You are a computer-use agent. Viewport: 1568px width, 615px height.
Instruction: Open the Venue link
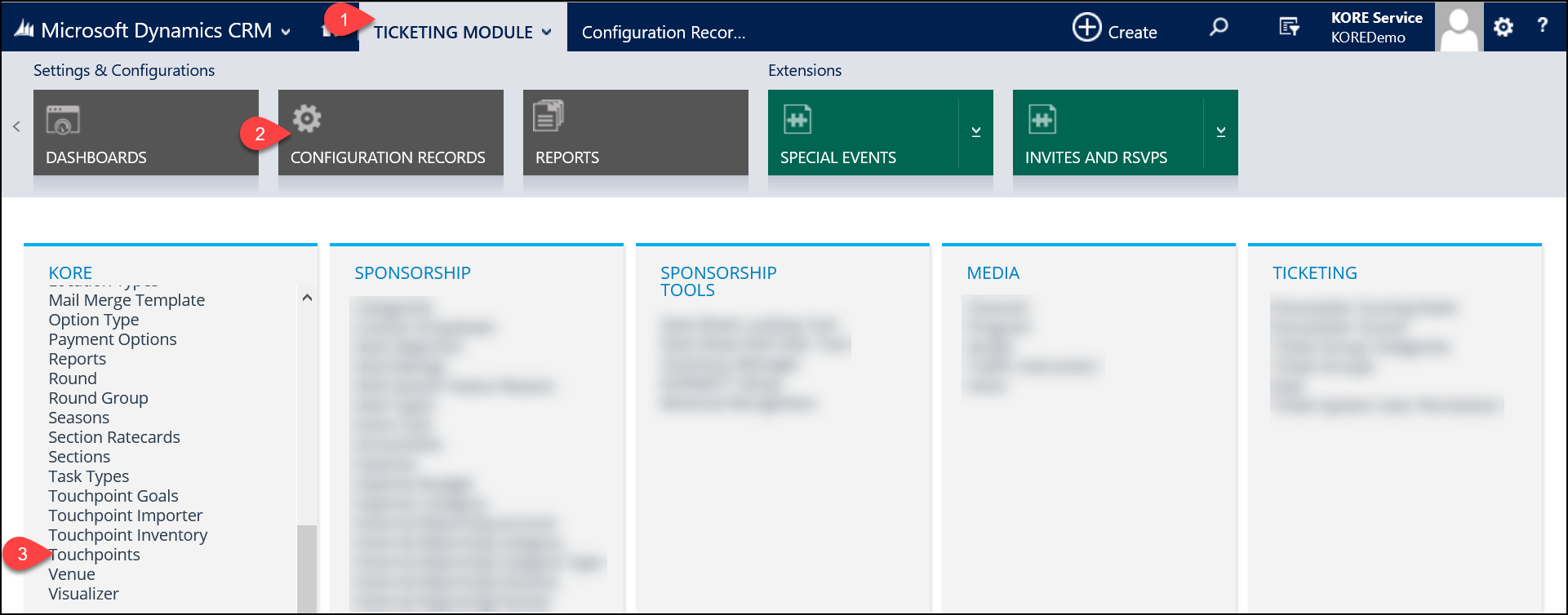tap(72, 574)
